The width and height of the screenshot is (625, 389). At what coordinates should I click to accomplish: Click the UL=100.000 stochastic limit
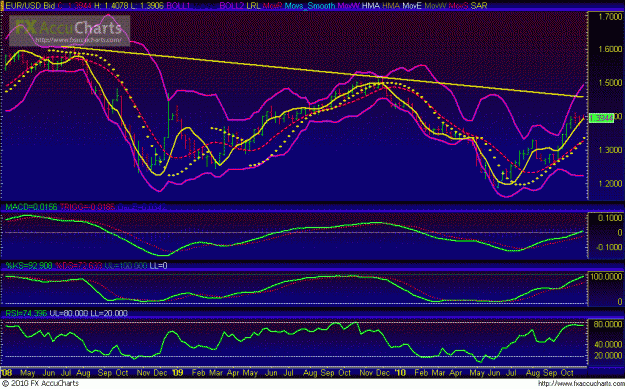(126, 265)
